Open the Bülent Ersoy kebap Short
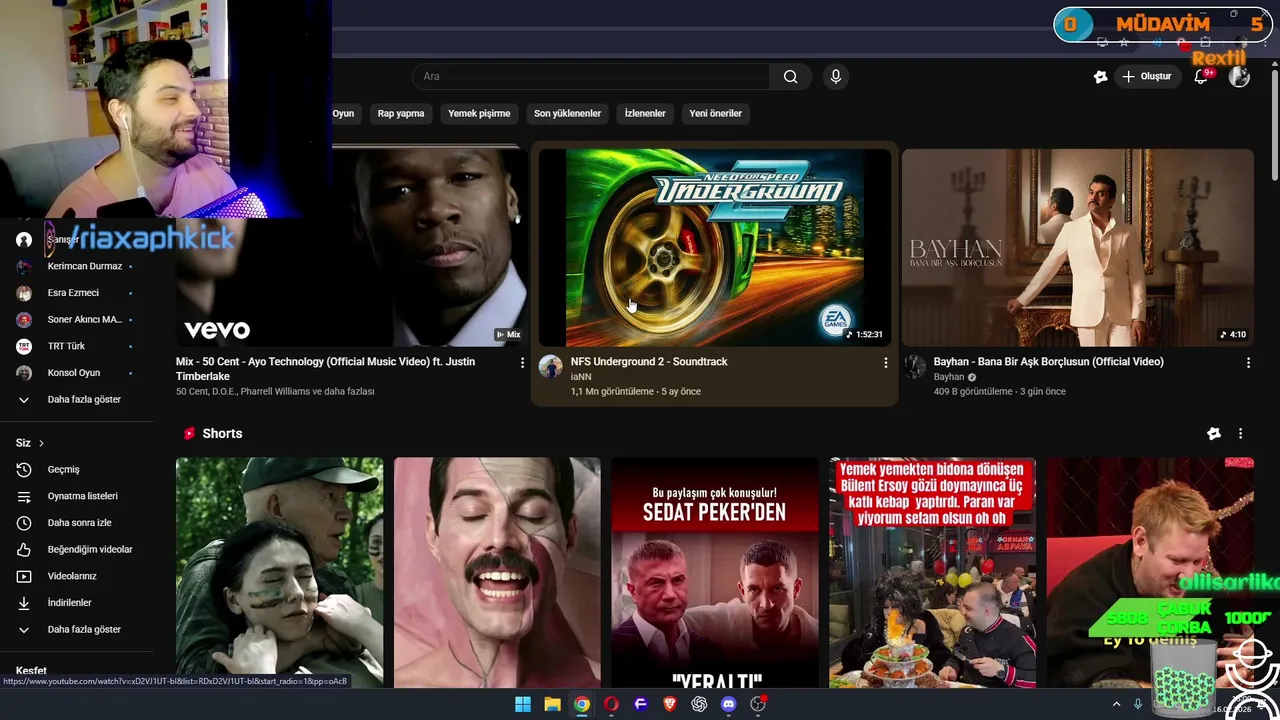 933,573
